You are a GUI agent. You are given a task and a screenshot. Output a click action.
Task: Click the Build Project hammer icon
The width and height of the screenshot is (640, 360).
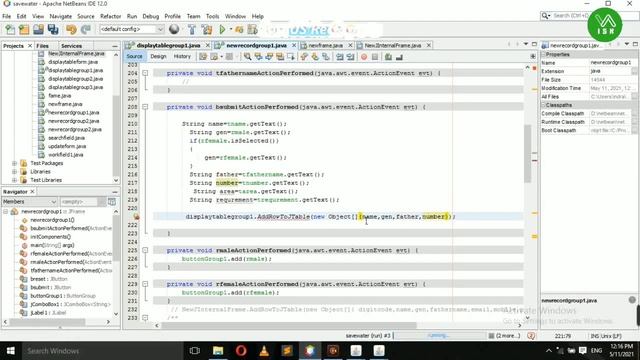pyautogui.click(x=192, y=29)
